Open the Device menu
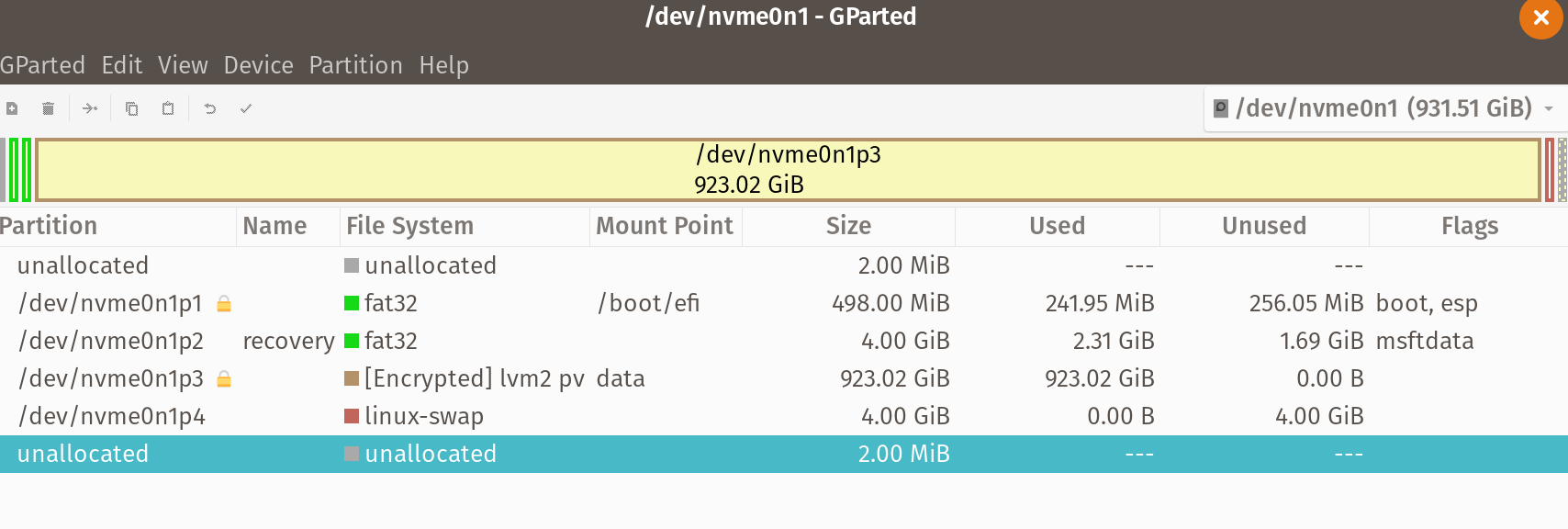 pos(258,64)
